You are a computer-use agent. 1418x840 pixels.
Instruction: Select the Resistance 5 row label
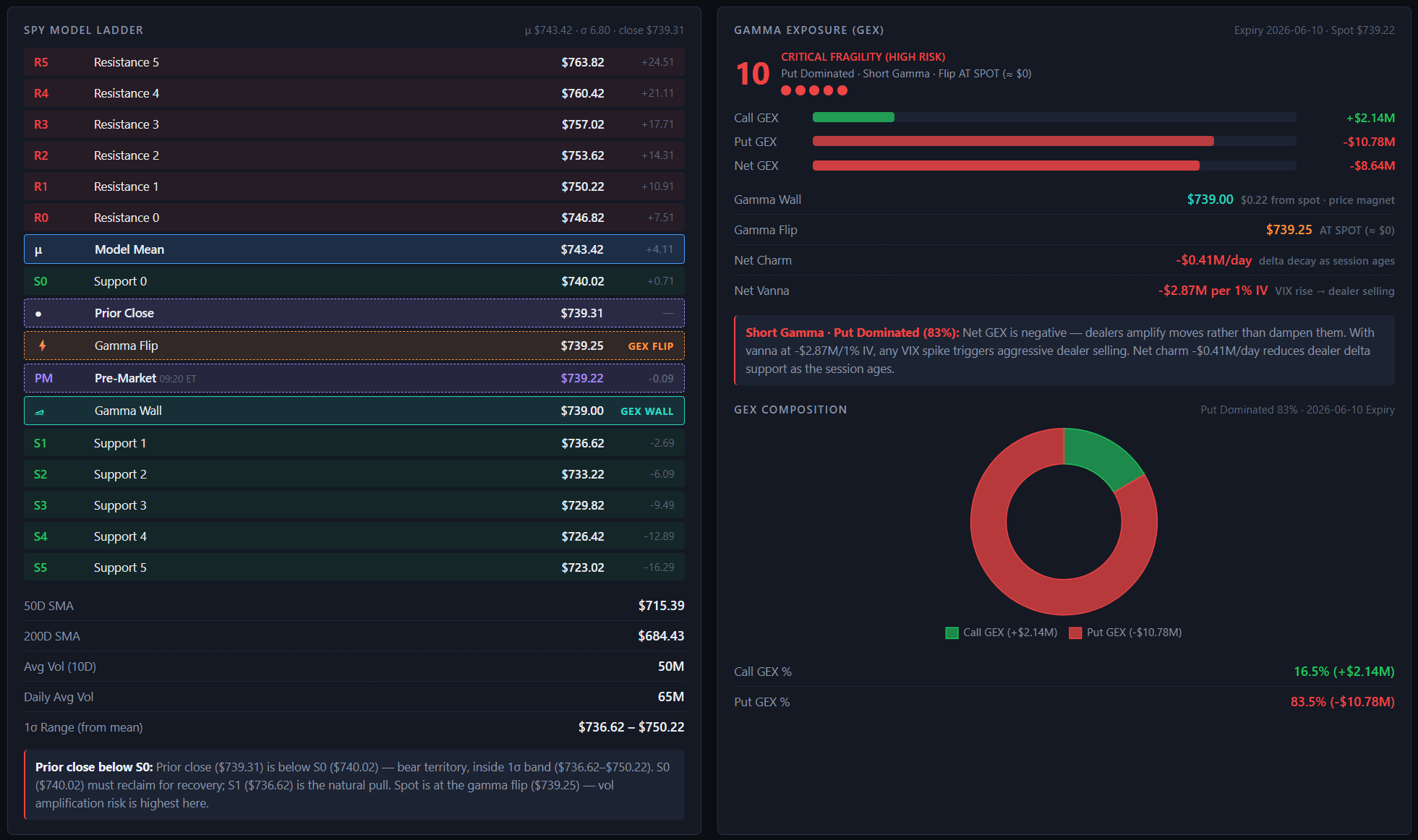pos(127,62)
